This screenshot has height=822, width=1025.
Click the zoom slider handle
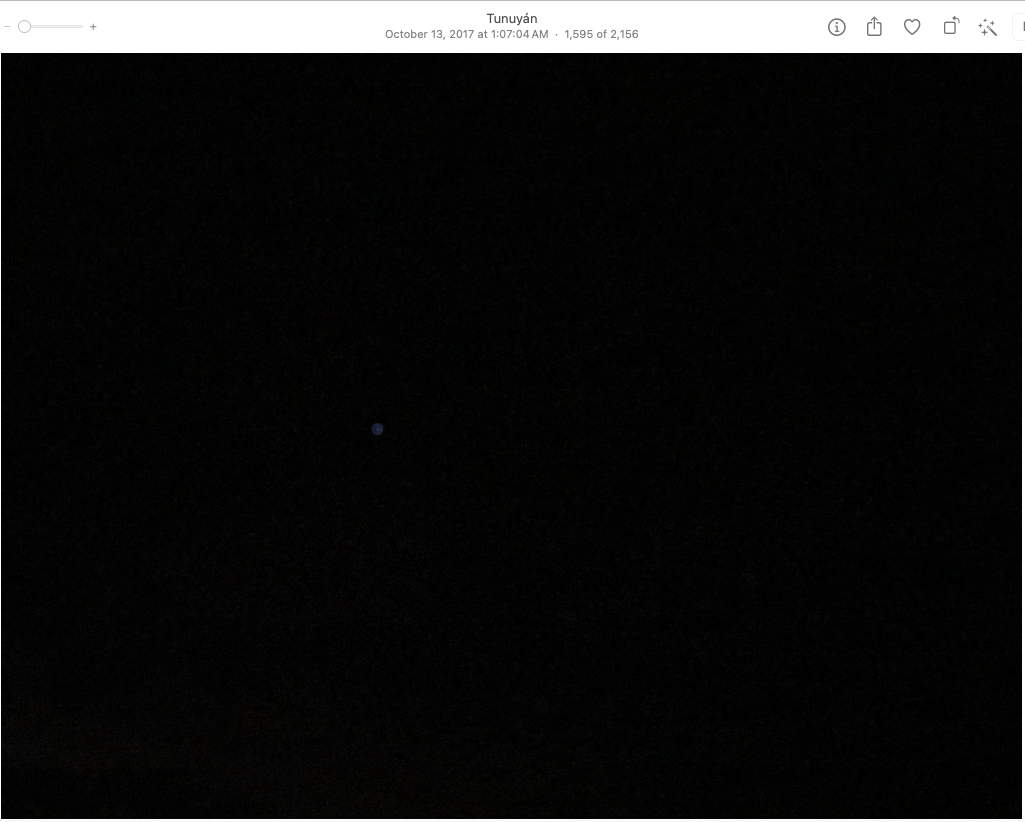click(x=25, y=27)
